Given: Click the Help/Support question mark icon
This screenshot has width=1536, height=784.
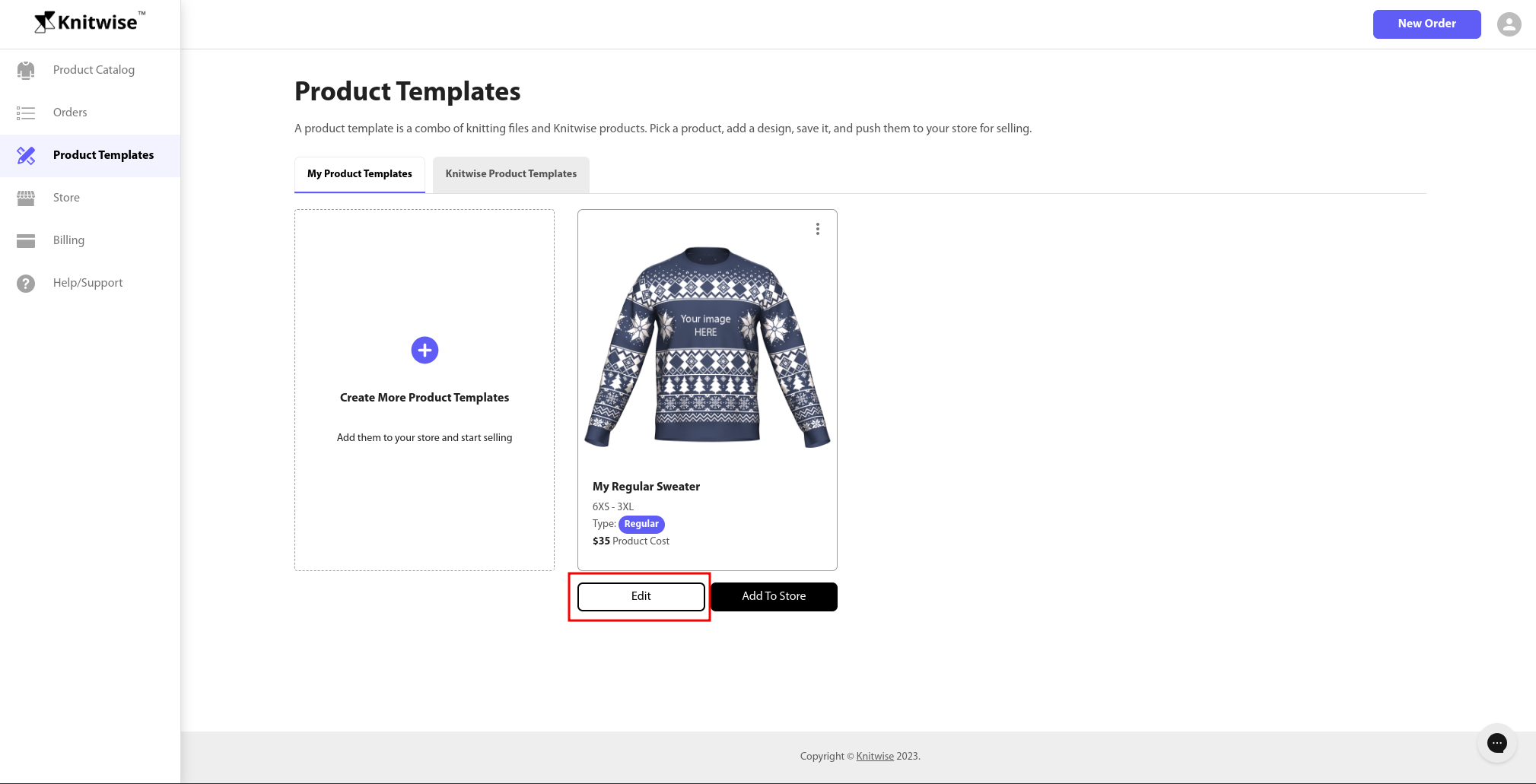Looking at the screenshot, I should pyautogui.click(x=26, y=283).
